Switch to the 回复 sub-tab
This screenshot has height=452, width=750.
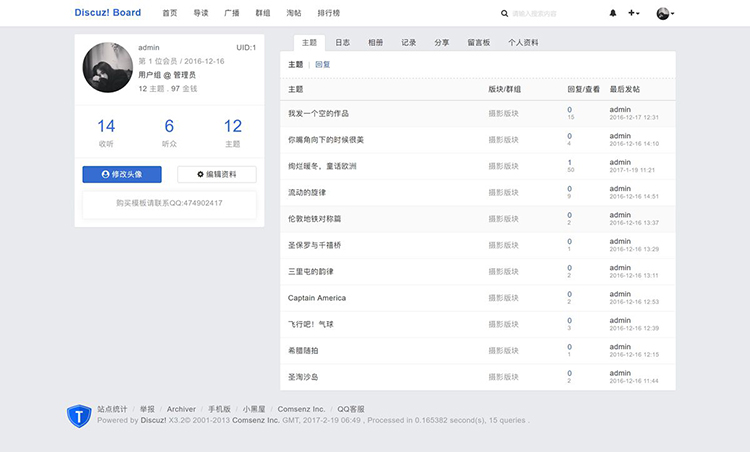[x=322, y=64]
